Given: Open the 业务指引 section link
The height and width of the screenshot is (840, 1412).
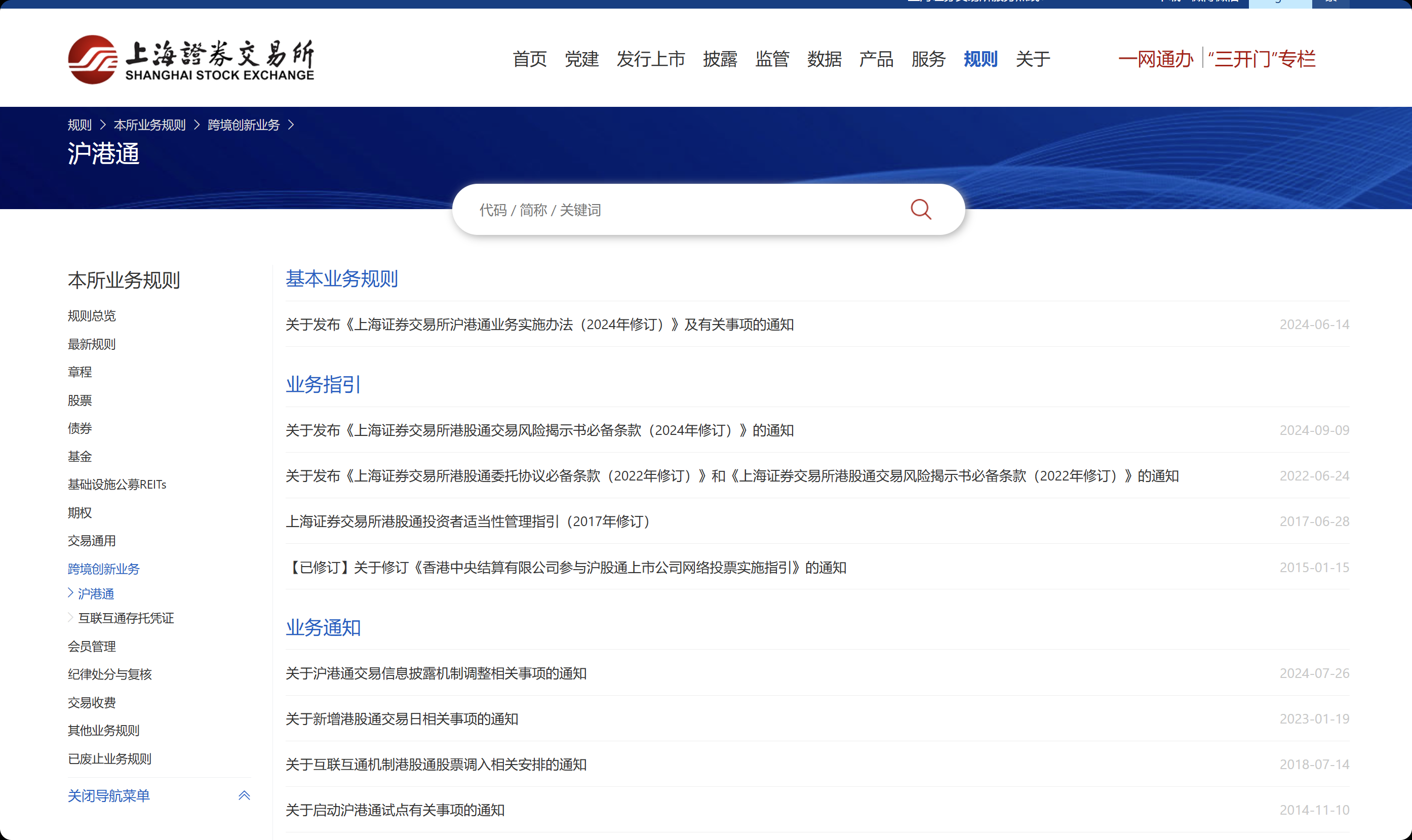Looking at the screenshot, I should pyautogui.click(x=322, y=384).
